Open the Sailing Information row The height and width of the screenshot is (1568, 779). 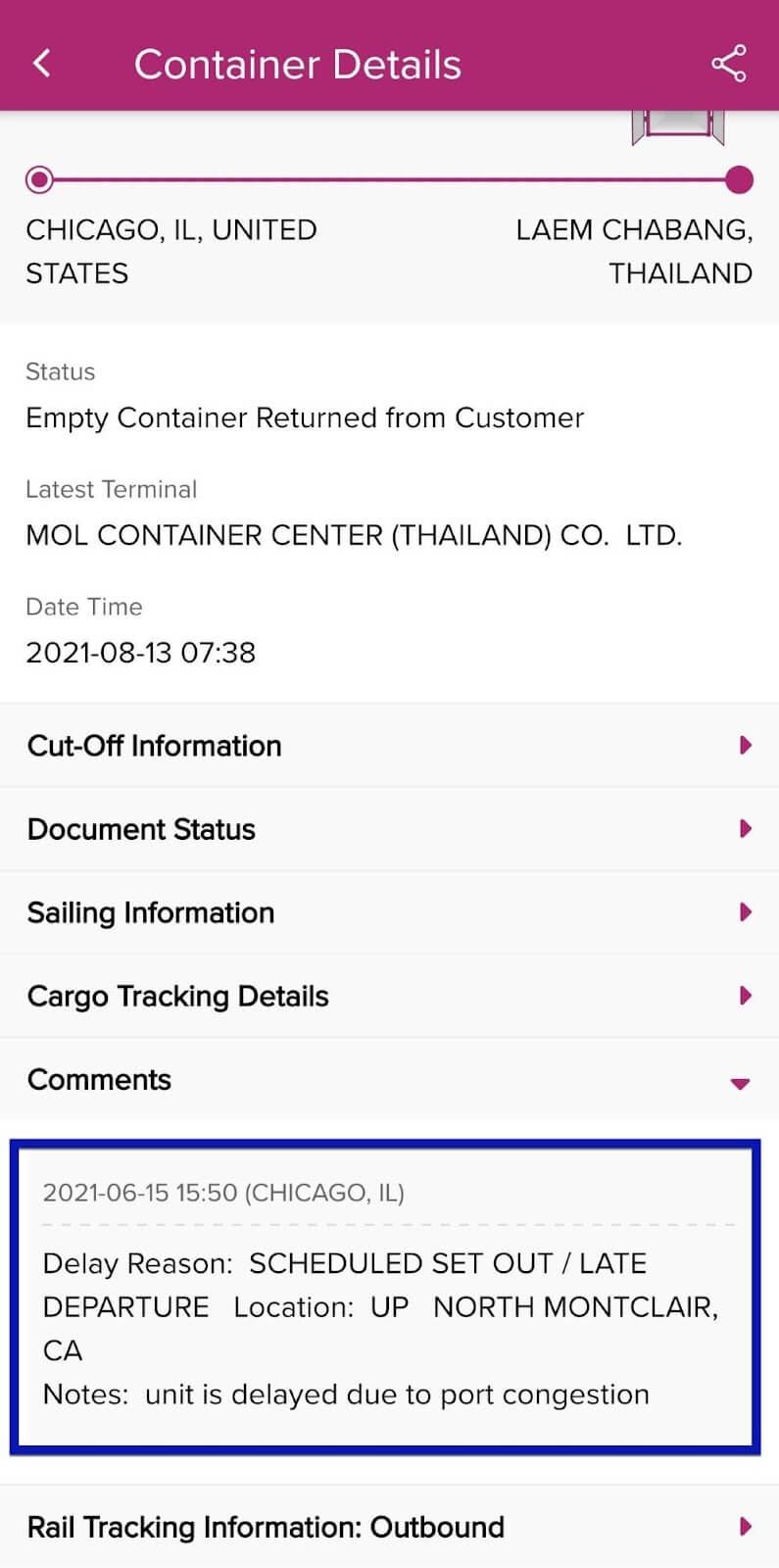tap(389, 912)
